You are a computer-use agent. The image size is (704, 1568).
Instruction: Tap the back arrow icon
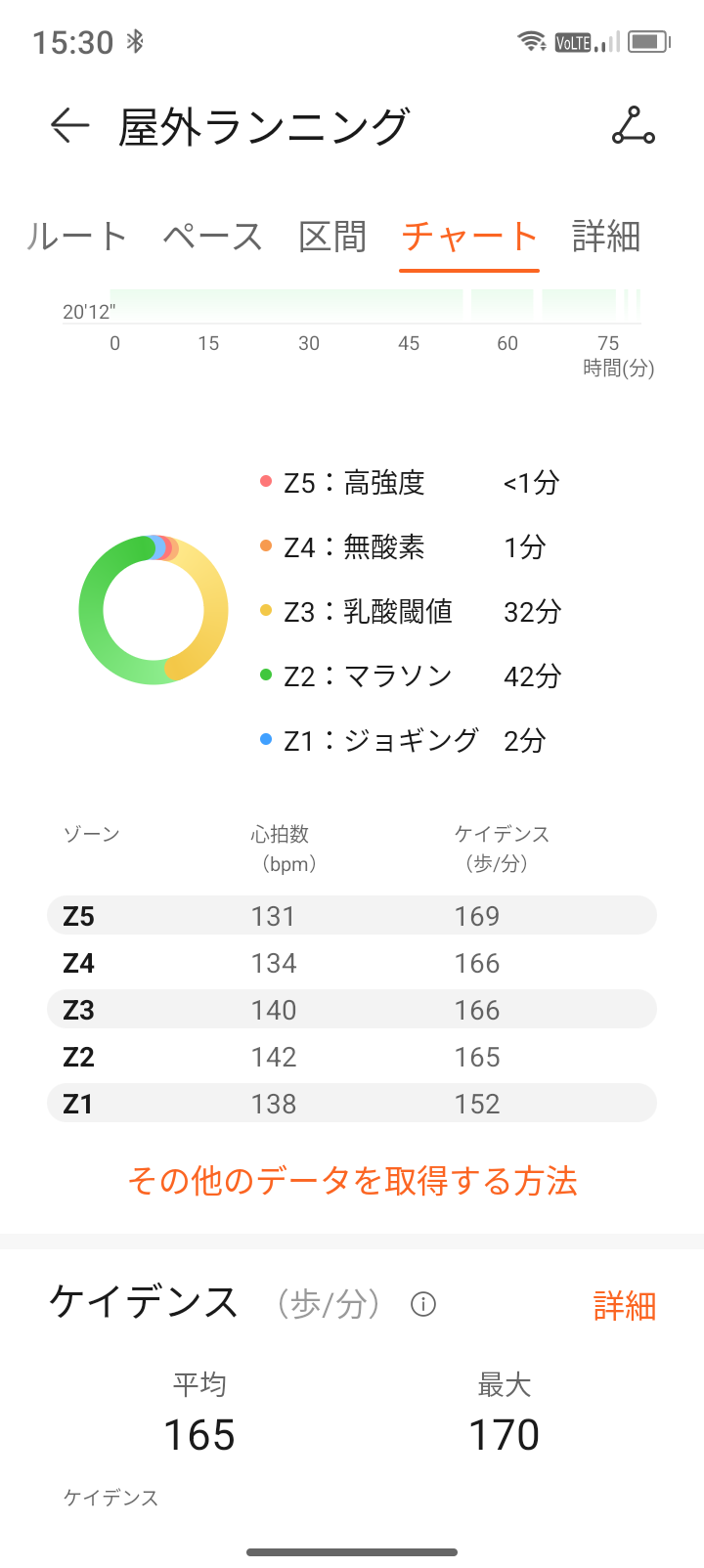(69, 126)
